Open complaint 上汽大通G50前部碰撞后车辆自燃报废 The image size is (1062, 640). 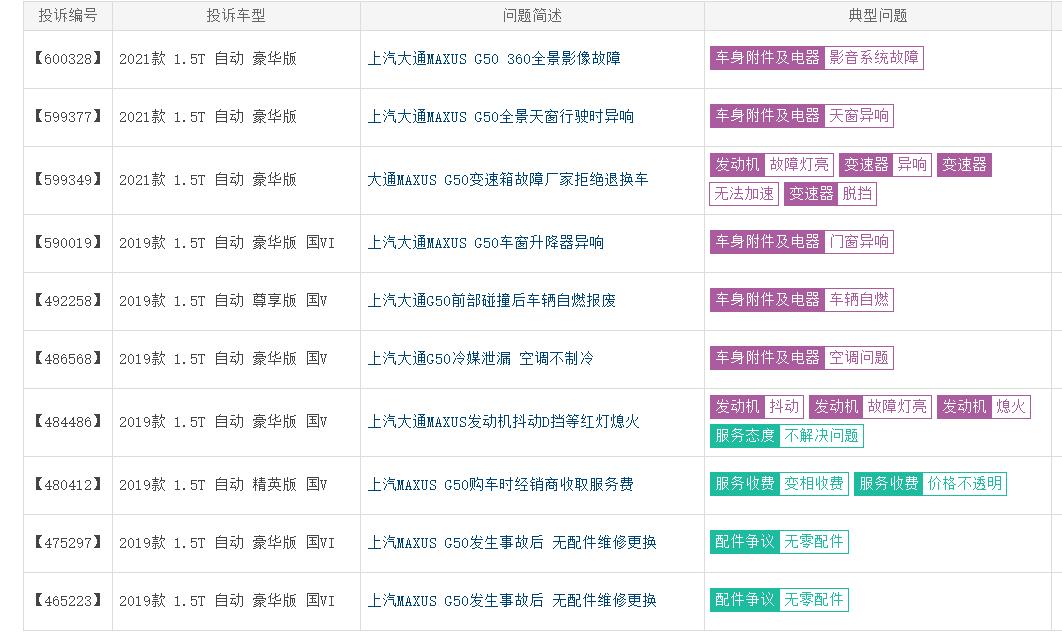pos(491,301)
